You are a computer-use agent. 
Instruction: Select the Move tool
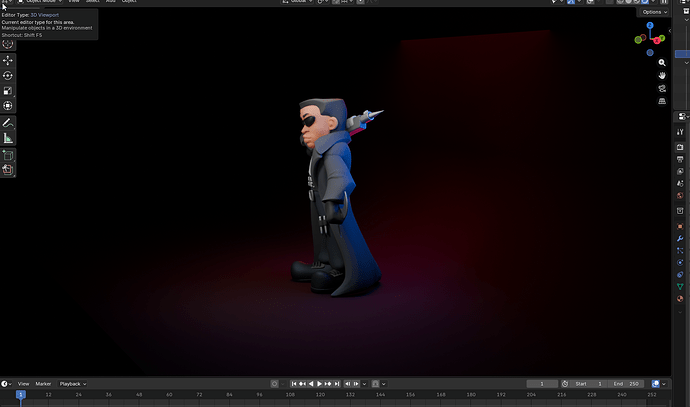[x=7, y=60]
